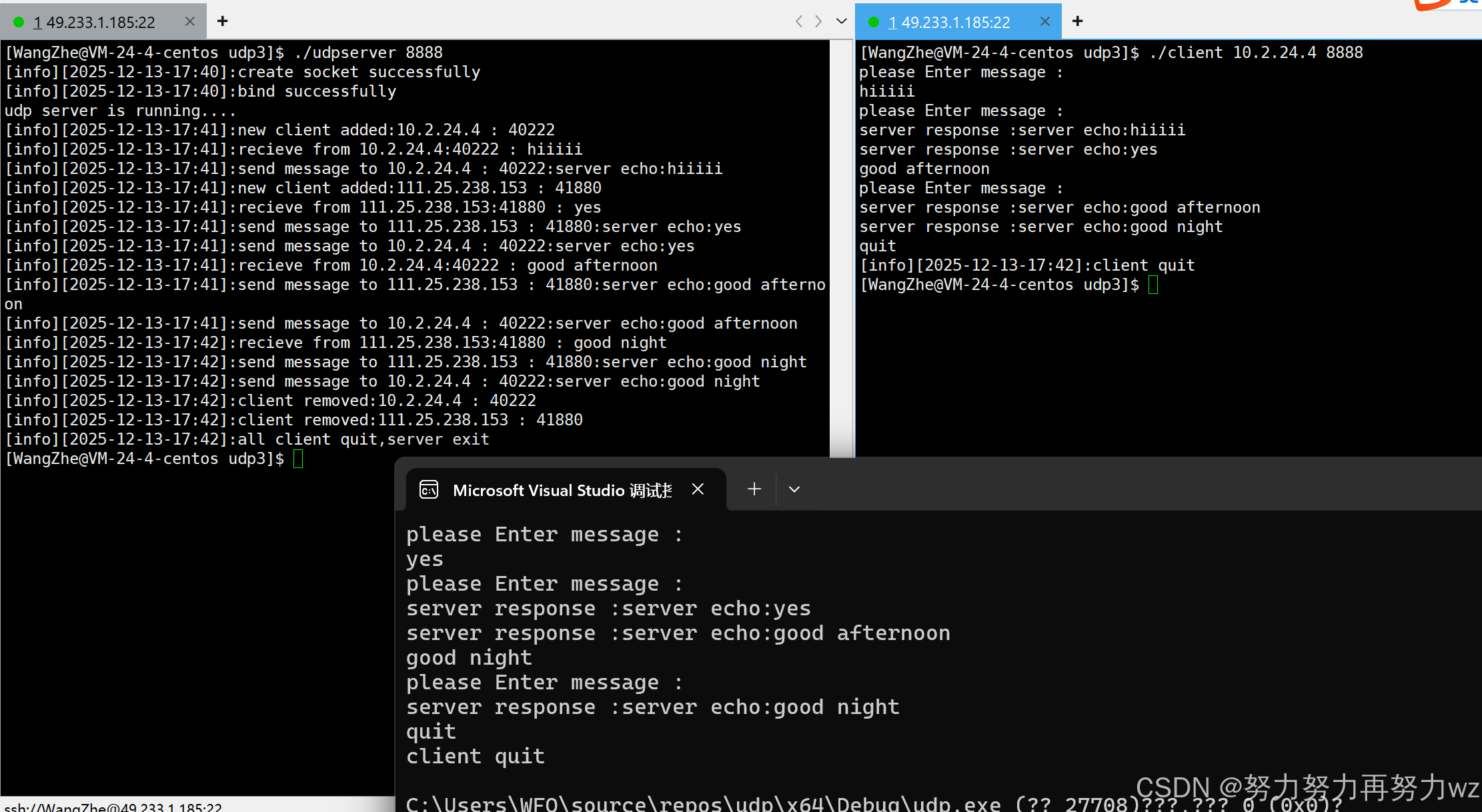This screenshot has width=1482, height=812.
Task: Open new session tab in right pane
Action: click(1077, 21)
